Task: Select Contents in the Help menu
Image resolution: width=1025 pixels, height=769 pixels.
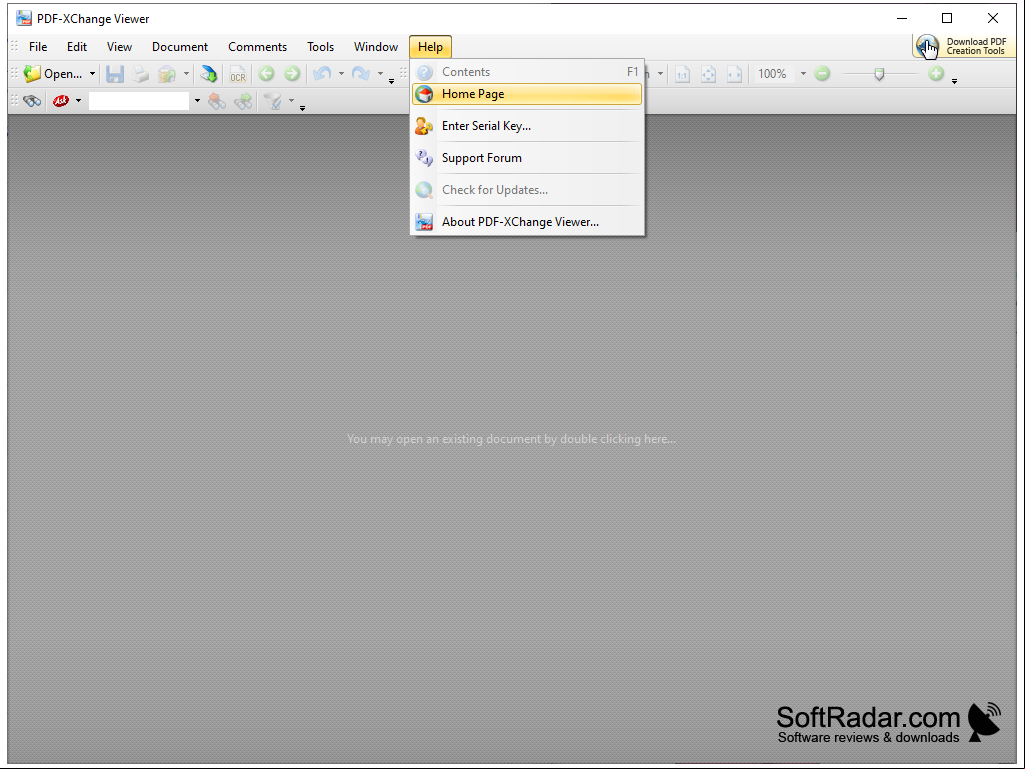Action: [527, 72]
